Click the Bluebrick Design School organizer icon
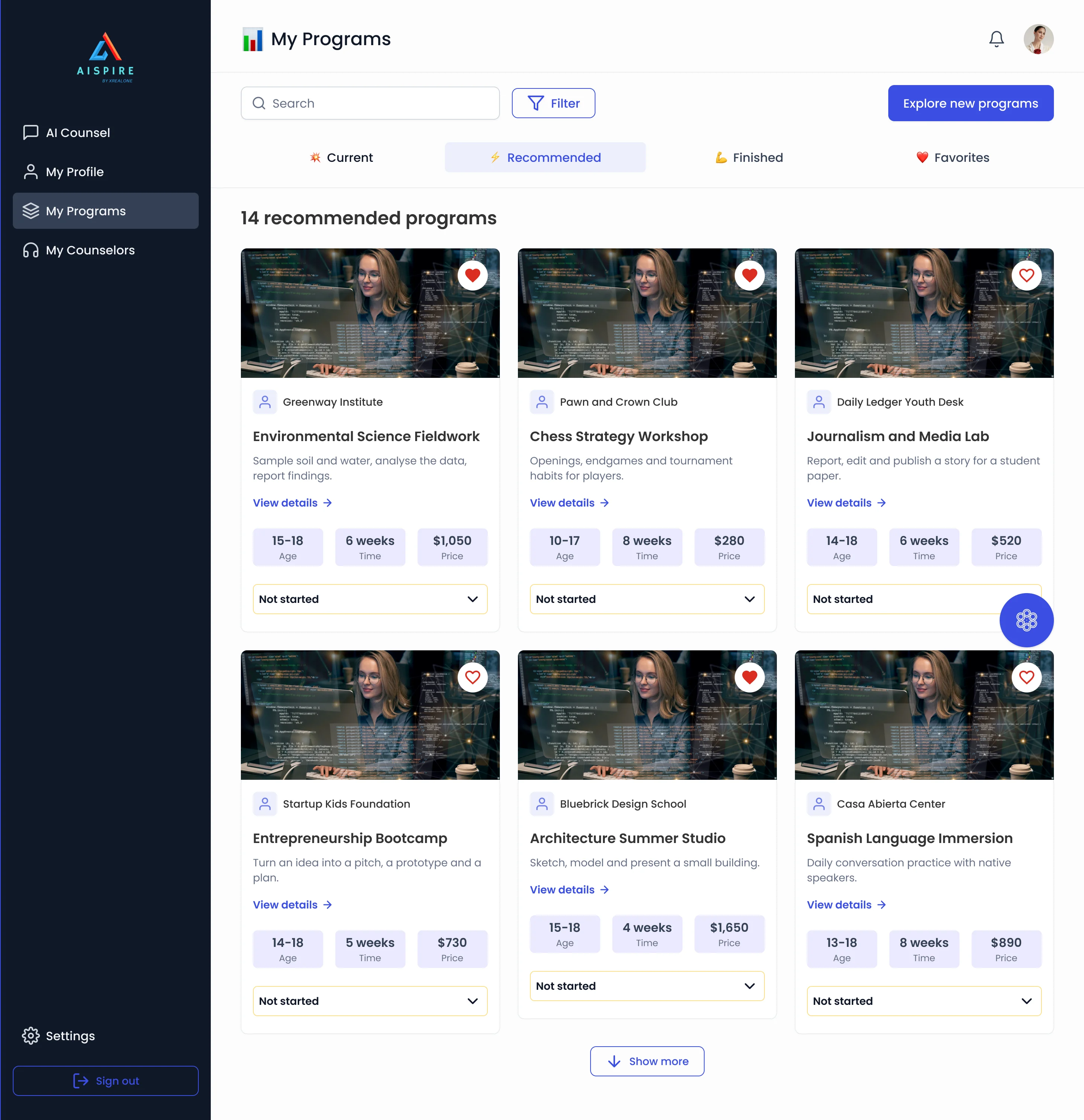The width and height of the screenshot is (1084, 1120). click(542, 804)
